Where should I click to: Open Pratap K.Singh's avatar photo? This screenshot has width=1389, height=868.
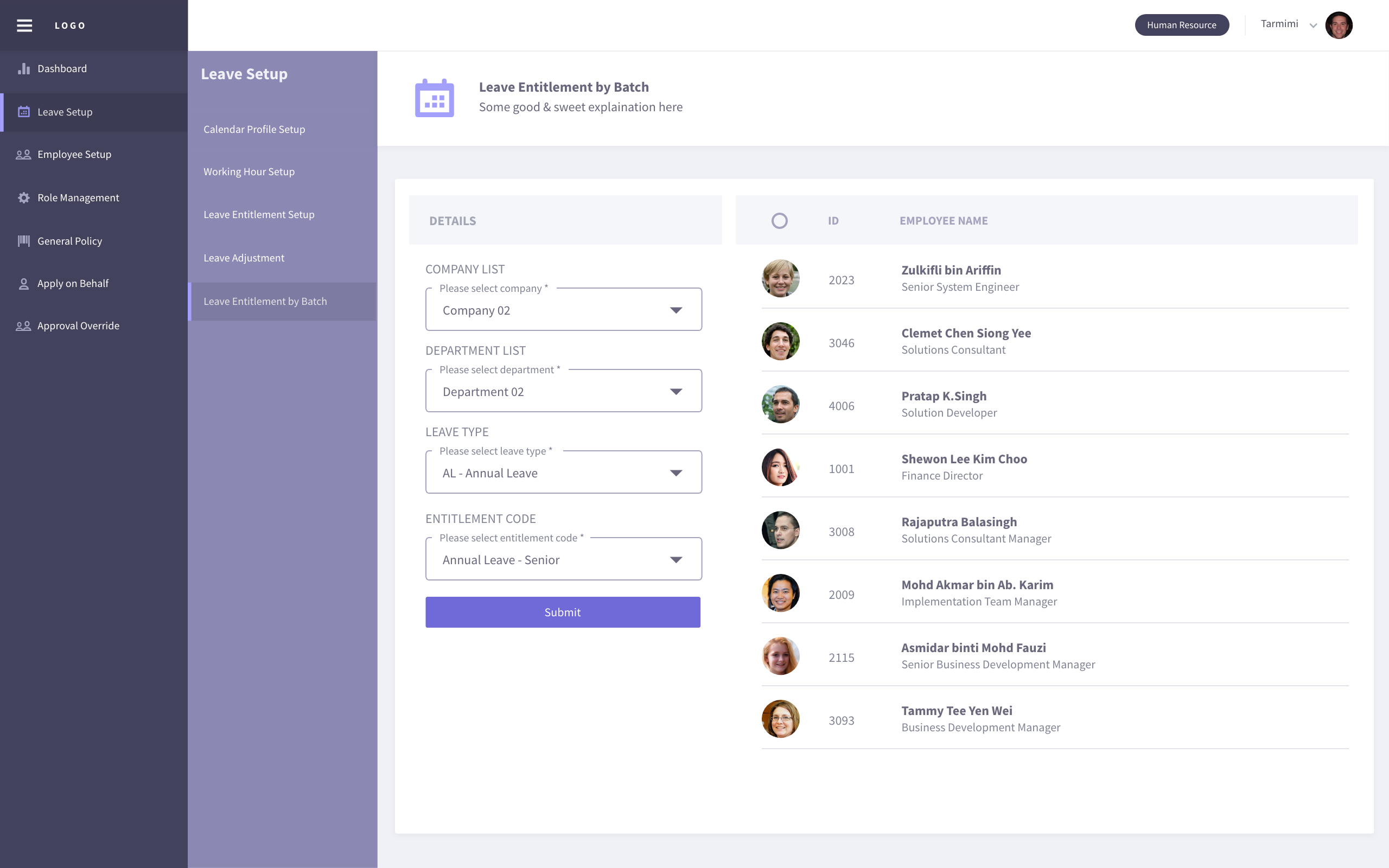click(x=781, y=404)
